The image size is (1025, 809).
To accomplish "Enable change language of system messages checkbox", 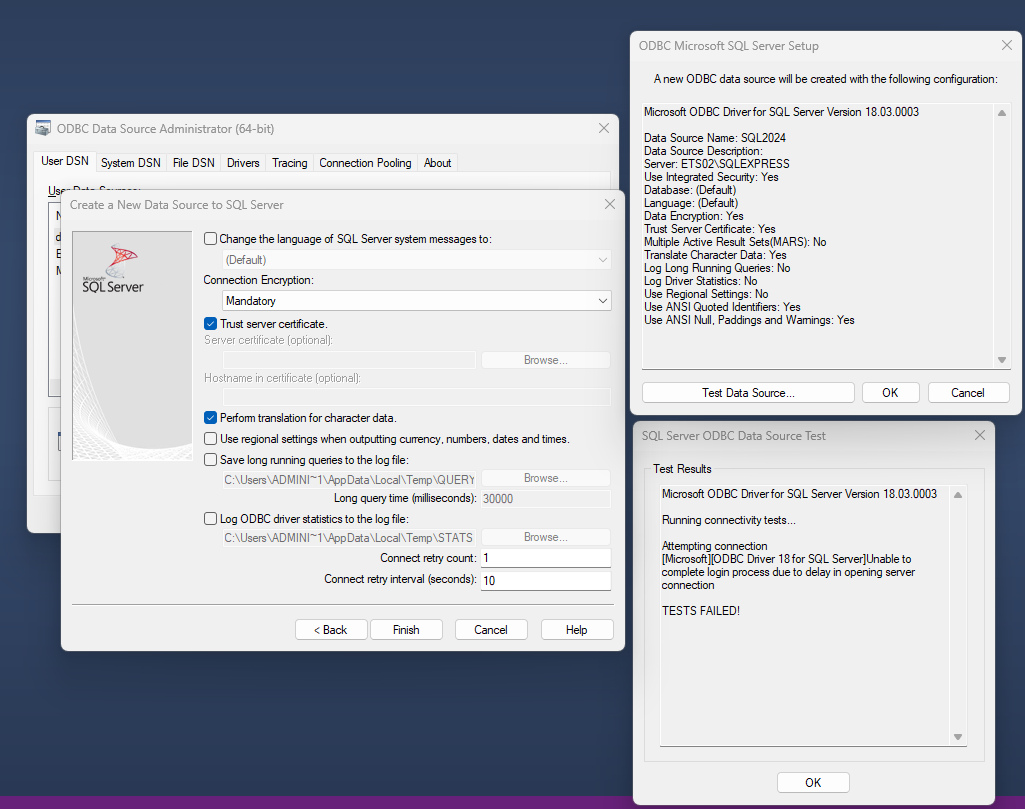I will pyautogui.click(x=210, y=239).
